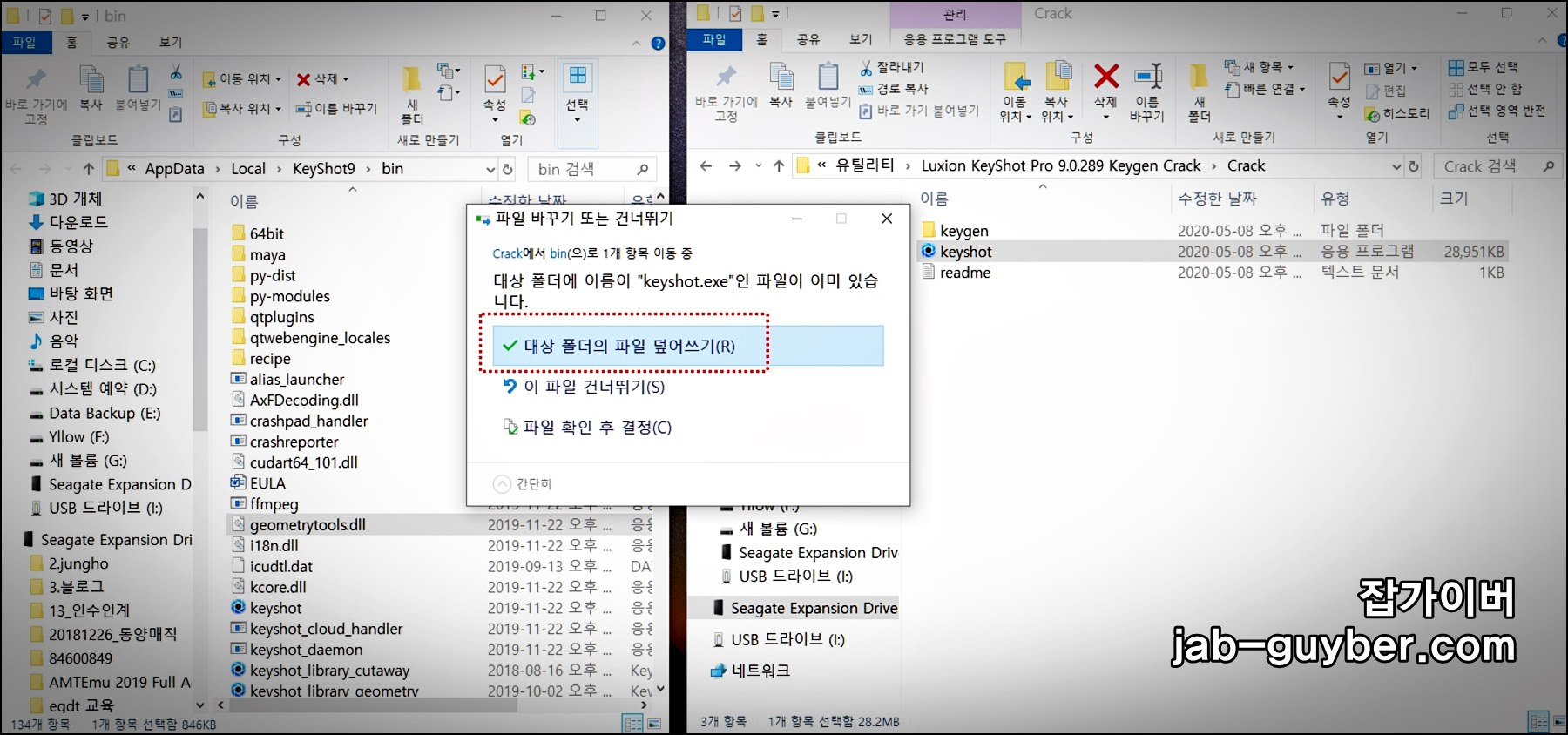Collapse details with 간단히 expander

click(x=523, y=484)
